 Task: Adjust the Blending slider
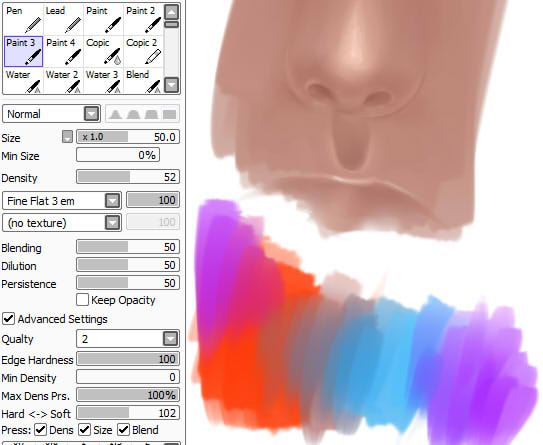click(128, 247)
